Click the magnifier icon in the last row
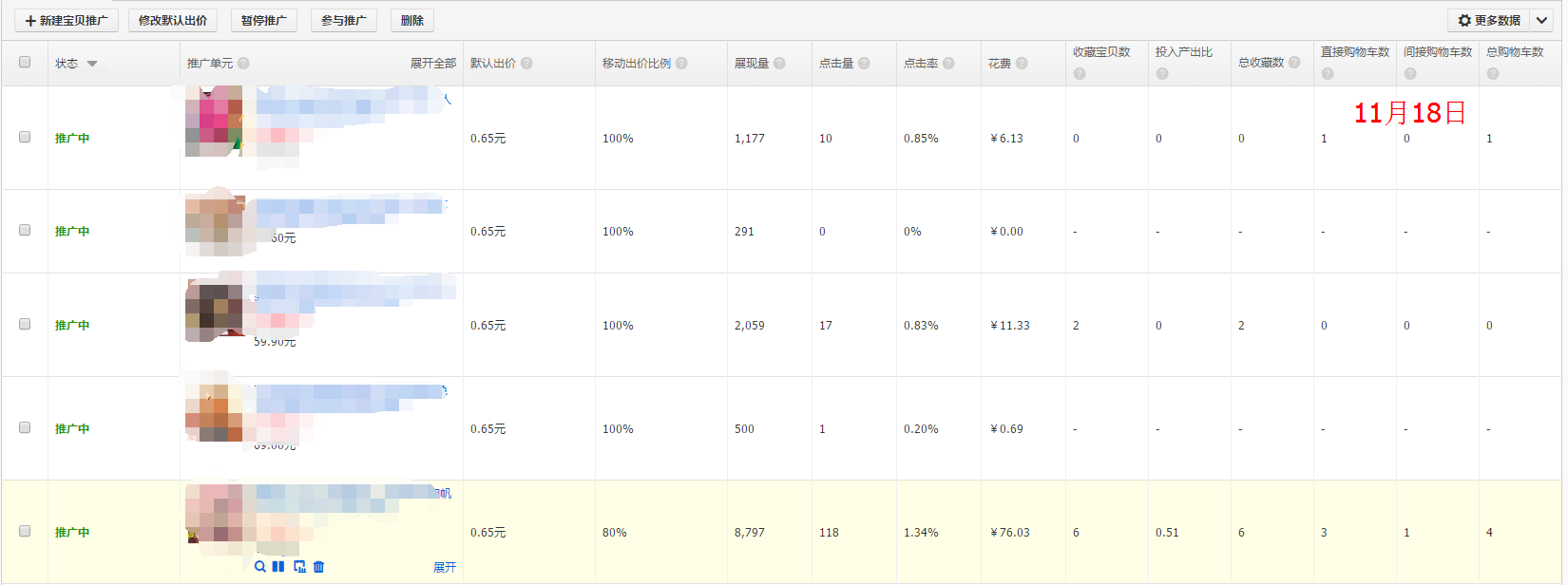The width and height of the screenshot is (1568, 585). click(x=260, y=567)
